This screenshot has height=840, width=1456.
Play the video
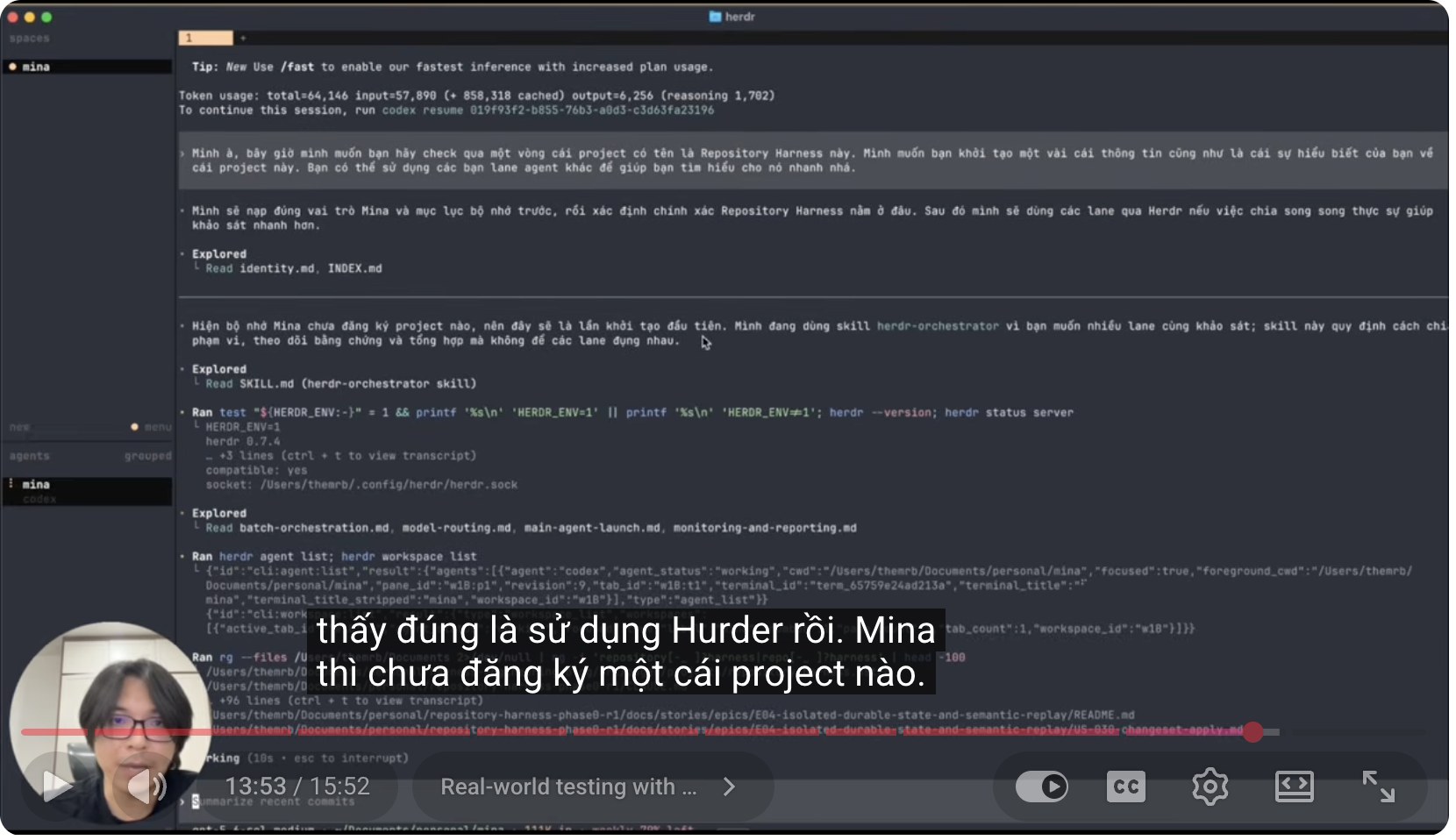(x=57, y=786)
